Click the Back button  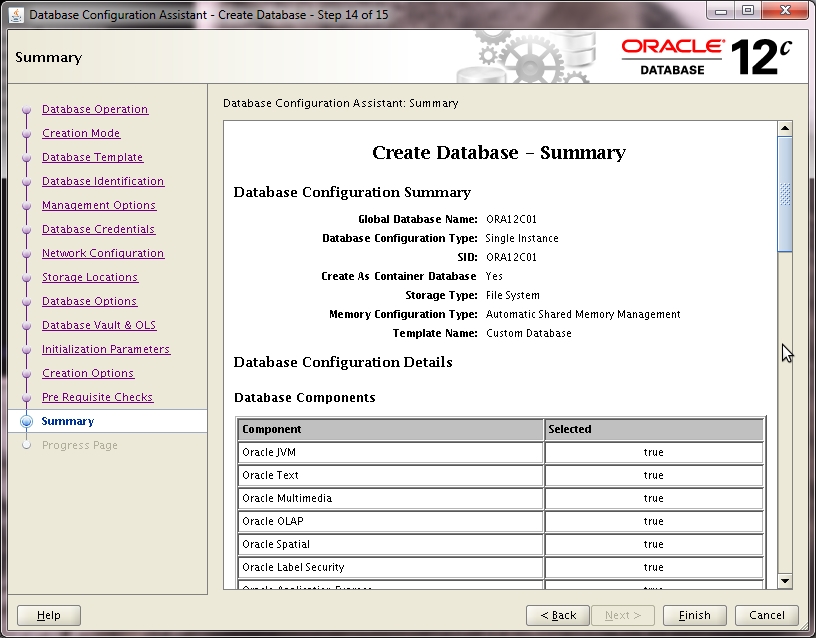[x=558, y=615]
